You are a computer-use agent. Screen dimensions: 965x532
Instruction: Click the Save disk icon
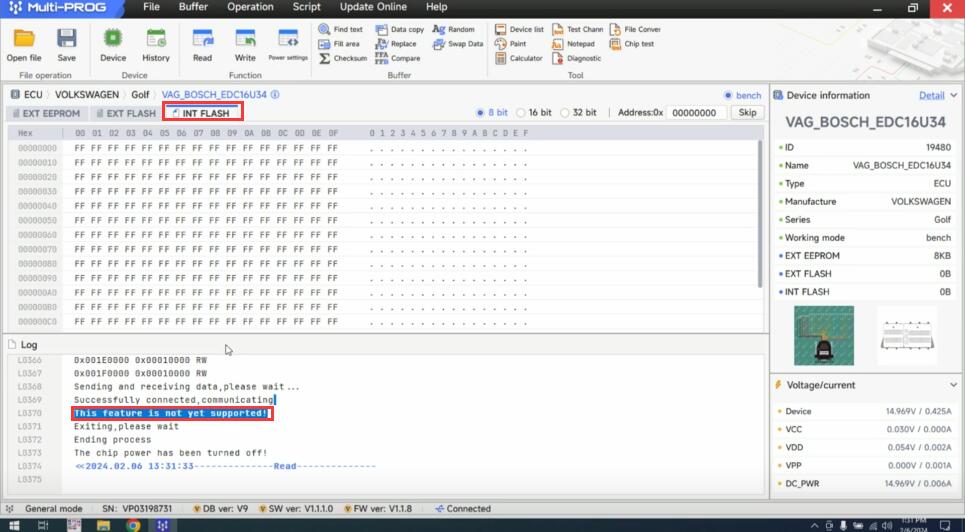point(66,38)
